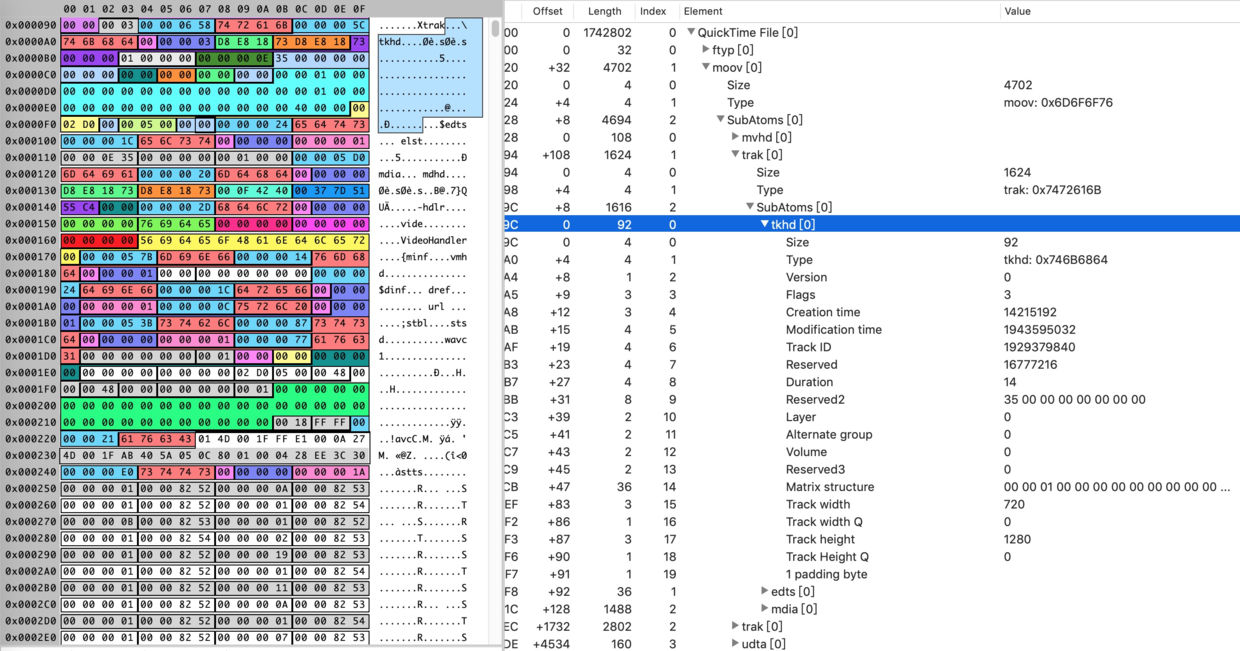Sort by the Offset column header
The width and height of the screenshot is (1240, 651).
(548, 11)
